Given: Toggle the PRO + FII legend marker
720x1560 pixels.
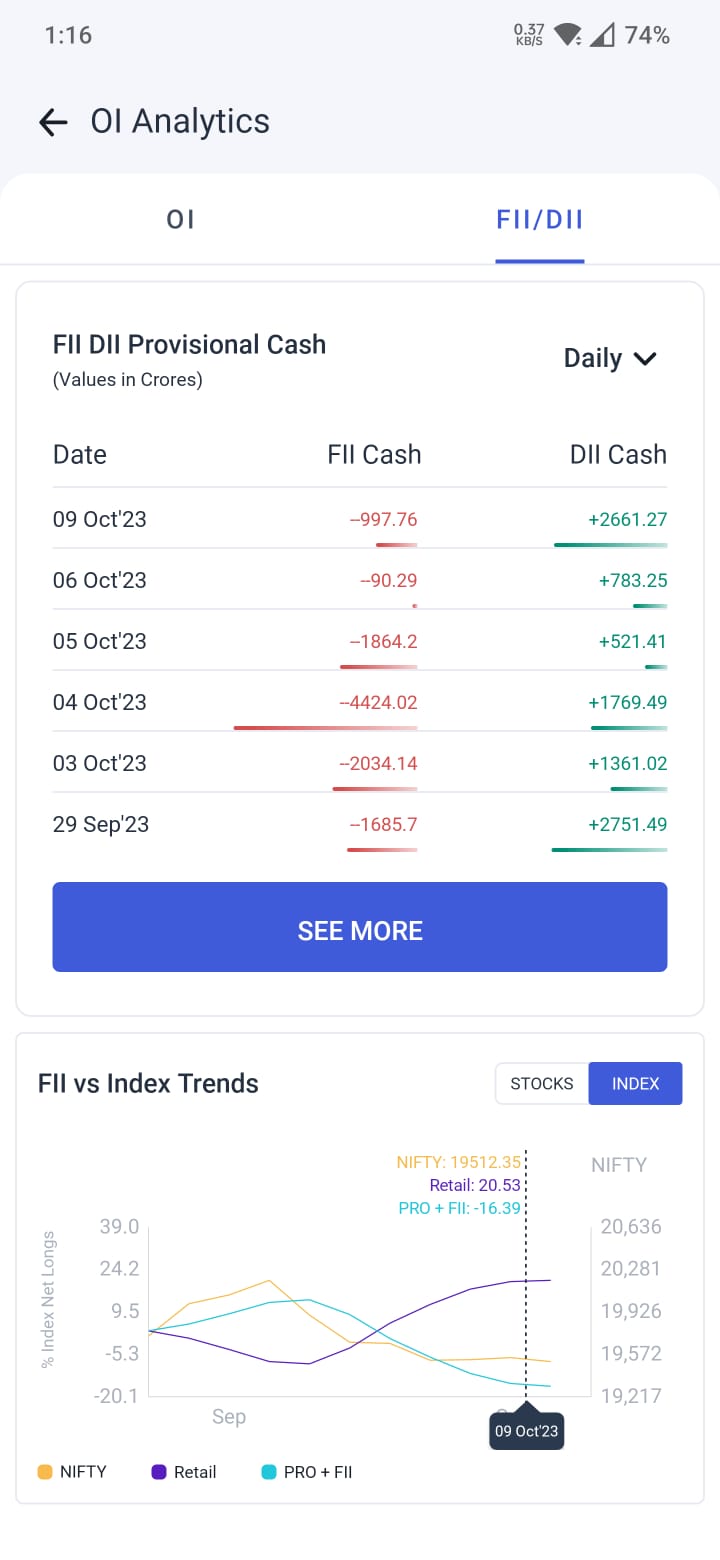Looking at the screenshot, I should coord(269,1472).
